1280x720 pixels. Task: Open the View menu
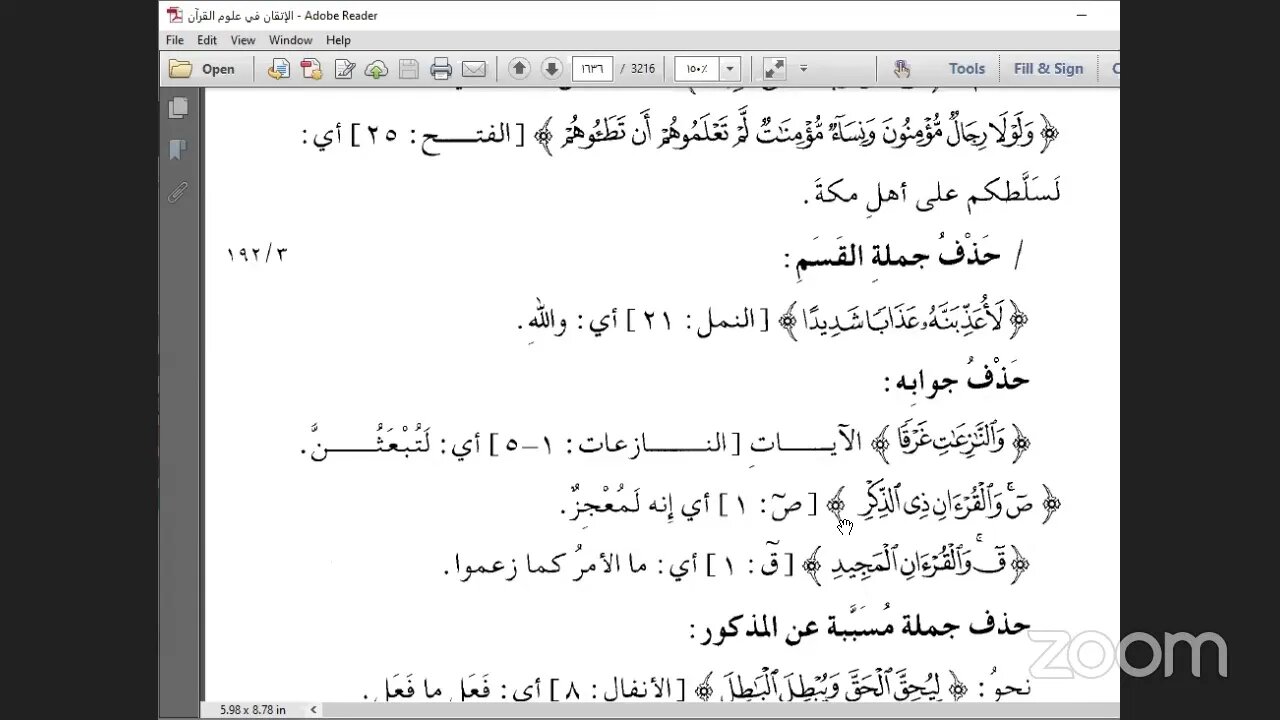pos(243,40)
